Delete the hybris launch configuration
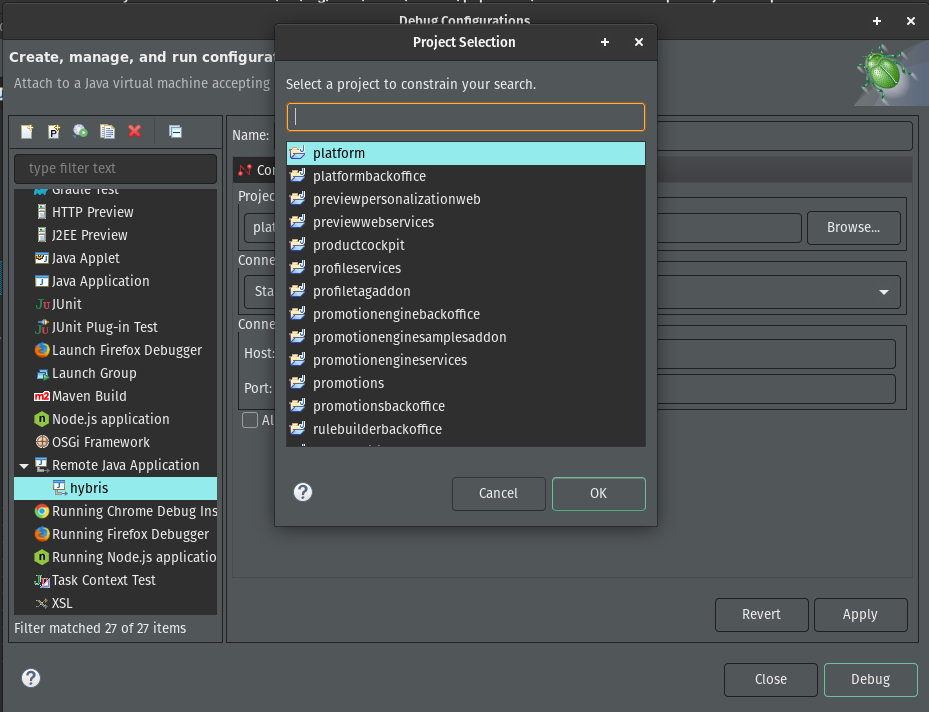 coord(134,131)
